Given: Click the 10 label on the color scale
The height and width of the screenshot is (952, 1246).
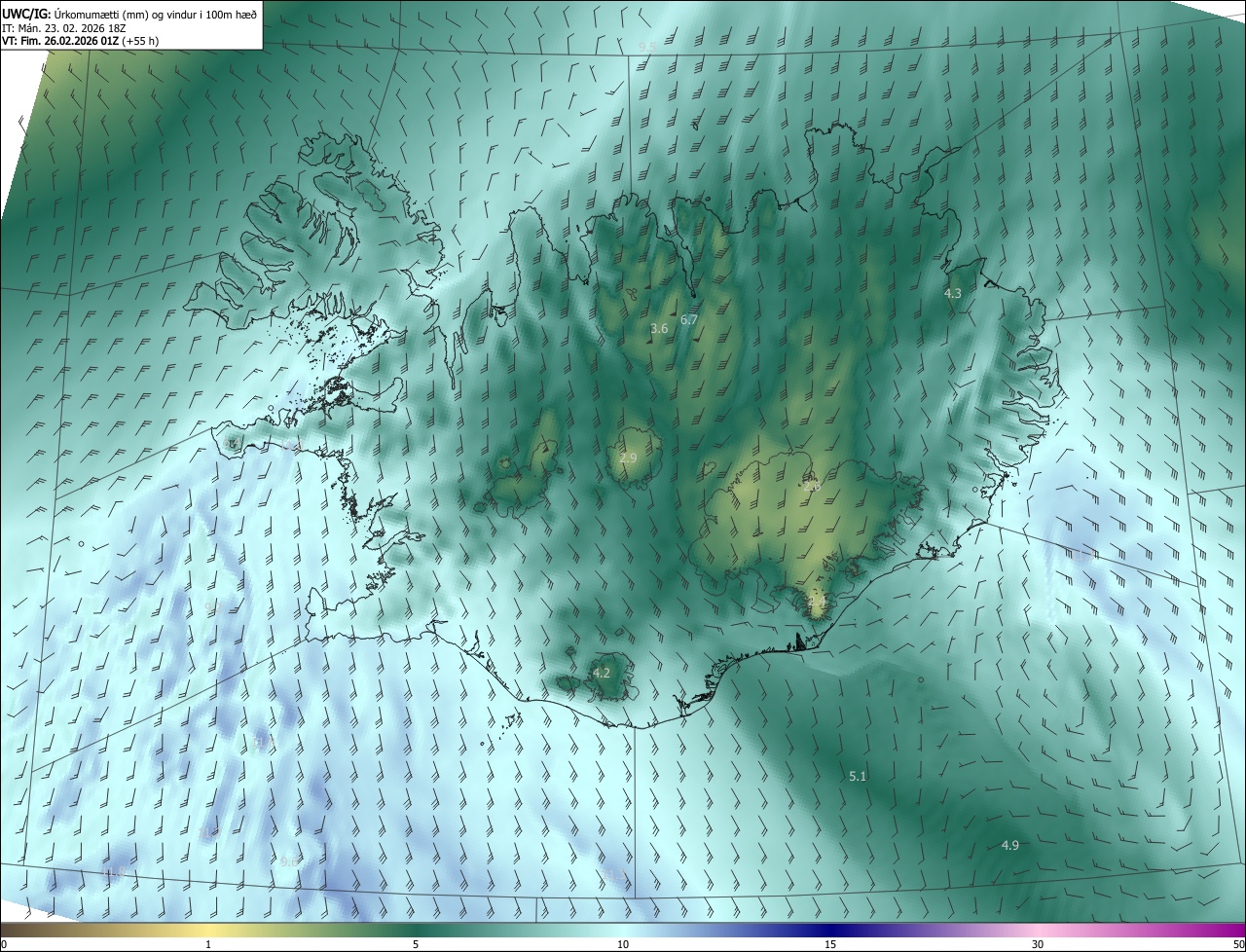Looking at the screenshot, I should [623, 945].
